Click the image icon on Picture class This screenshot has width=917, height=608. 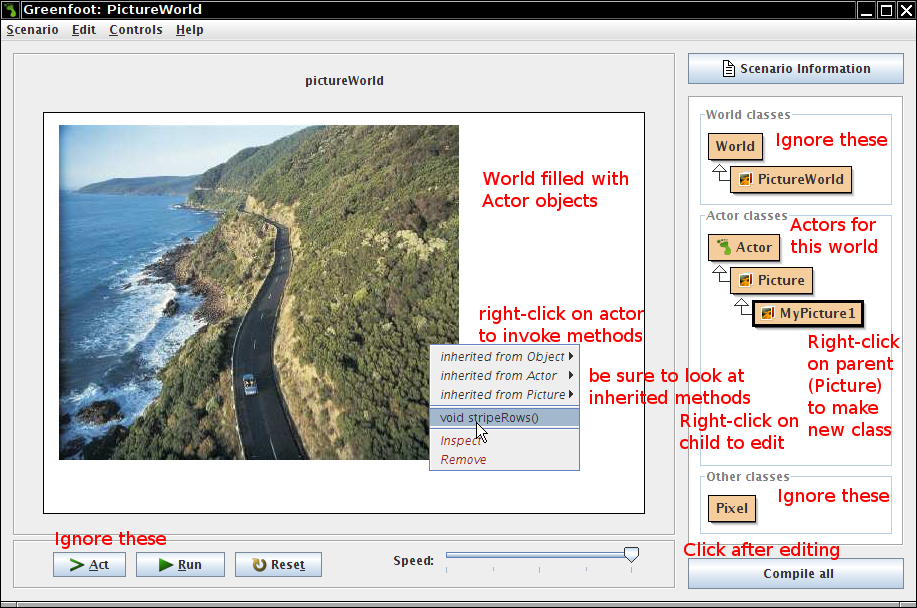tap(745, 281)
